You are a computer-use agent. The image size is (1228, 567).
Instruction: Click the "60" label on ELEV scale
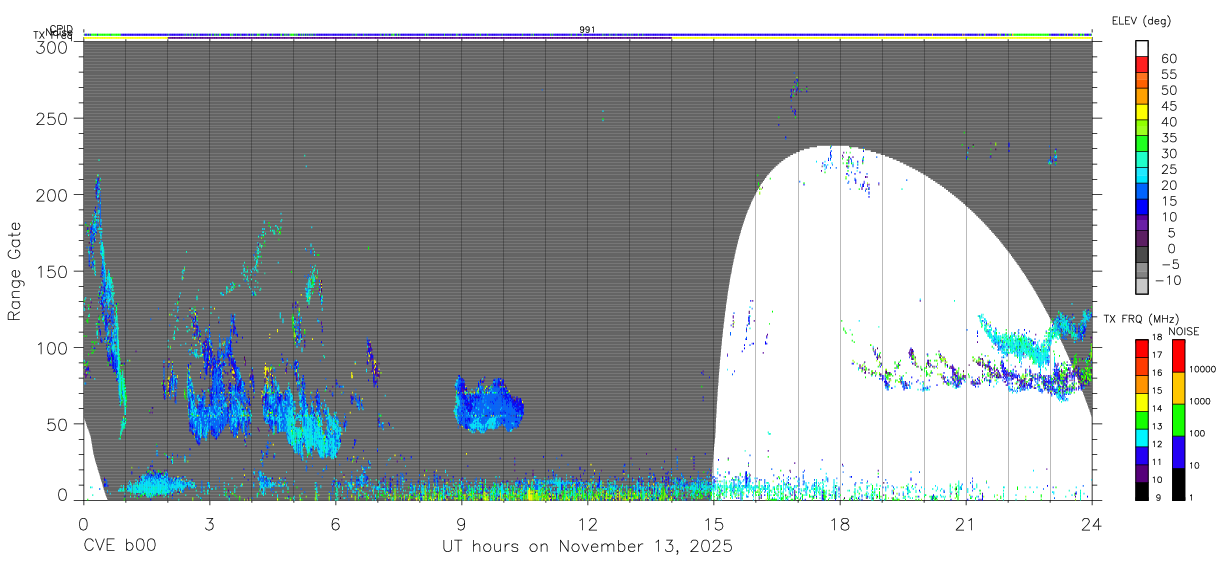1168,59
